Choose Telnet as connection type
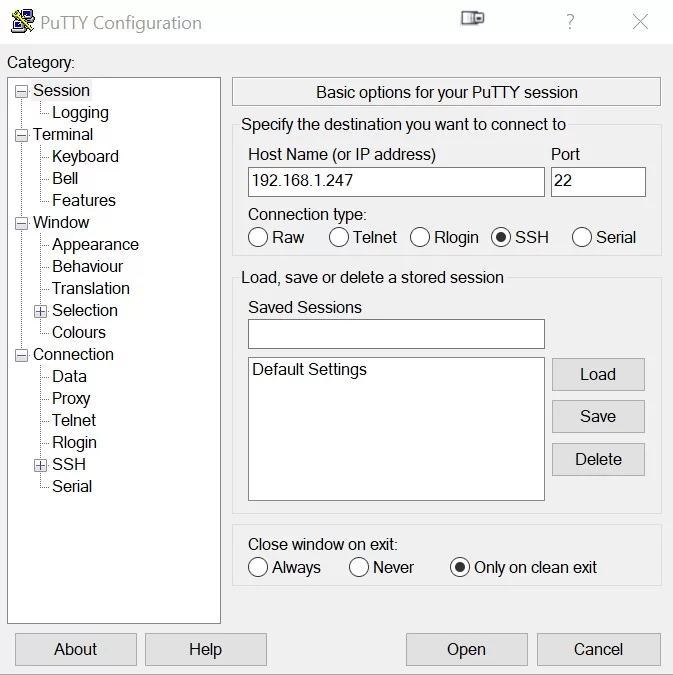 339,237
